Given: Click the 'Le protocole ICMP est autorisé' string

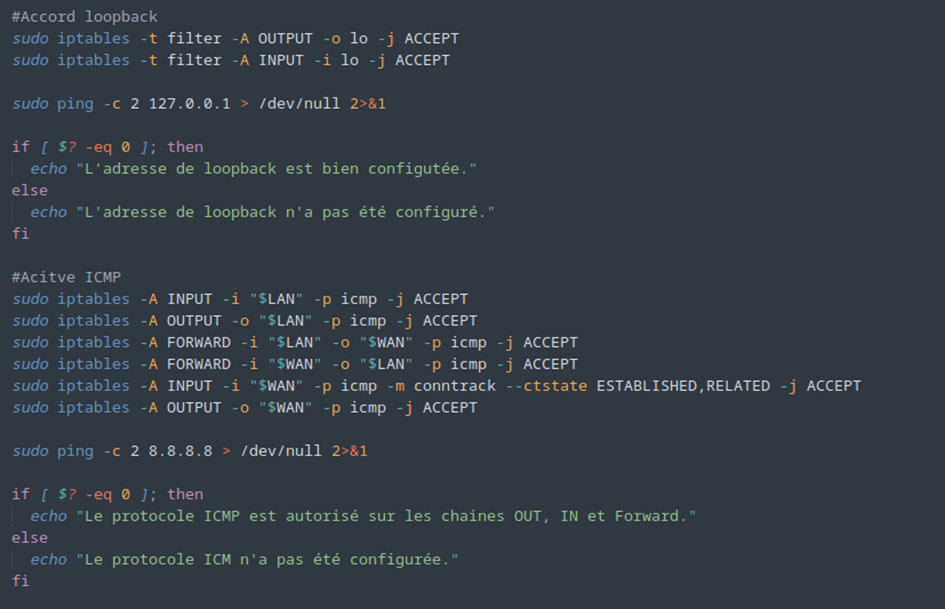Looking at the screenshot, I should [x=386, y=516].
